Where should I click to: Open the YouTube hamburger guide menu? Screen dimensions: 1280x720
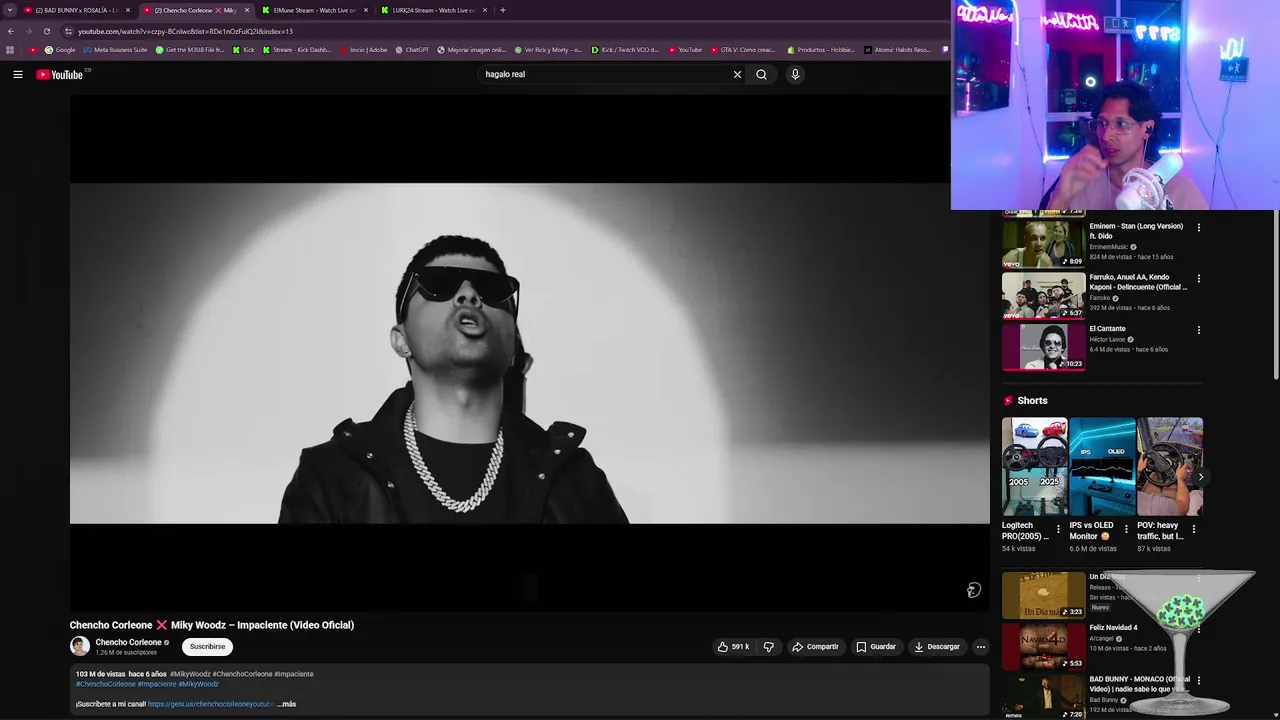17,74
